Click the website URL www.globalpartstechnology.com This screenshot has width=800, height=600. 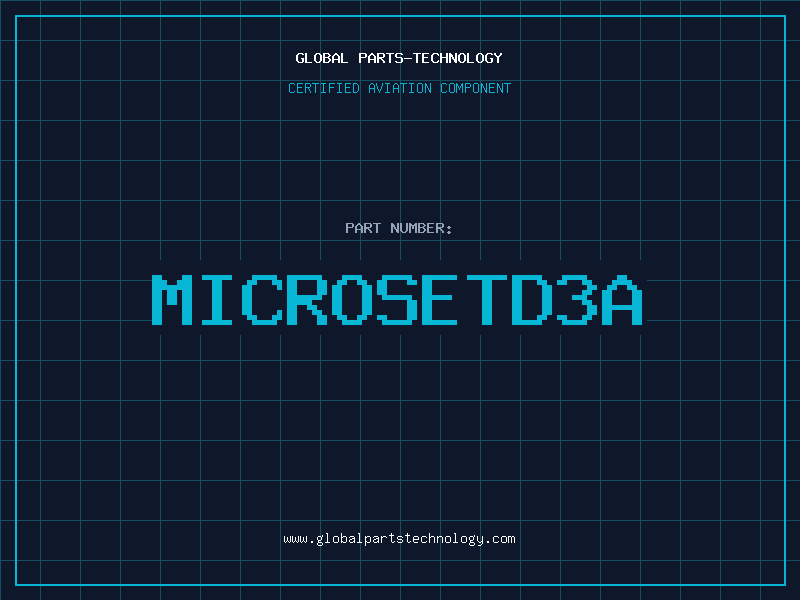point(399,539)
